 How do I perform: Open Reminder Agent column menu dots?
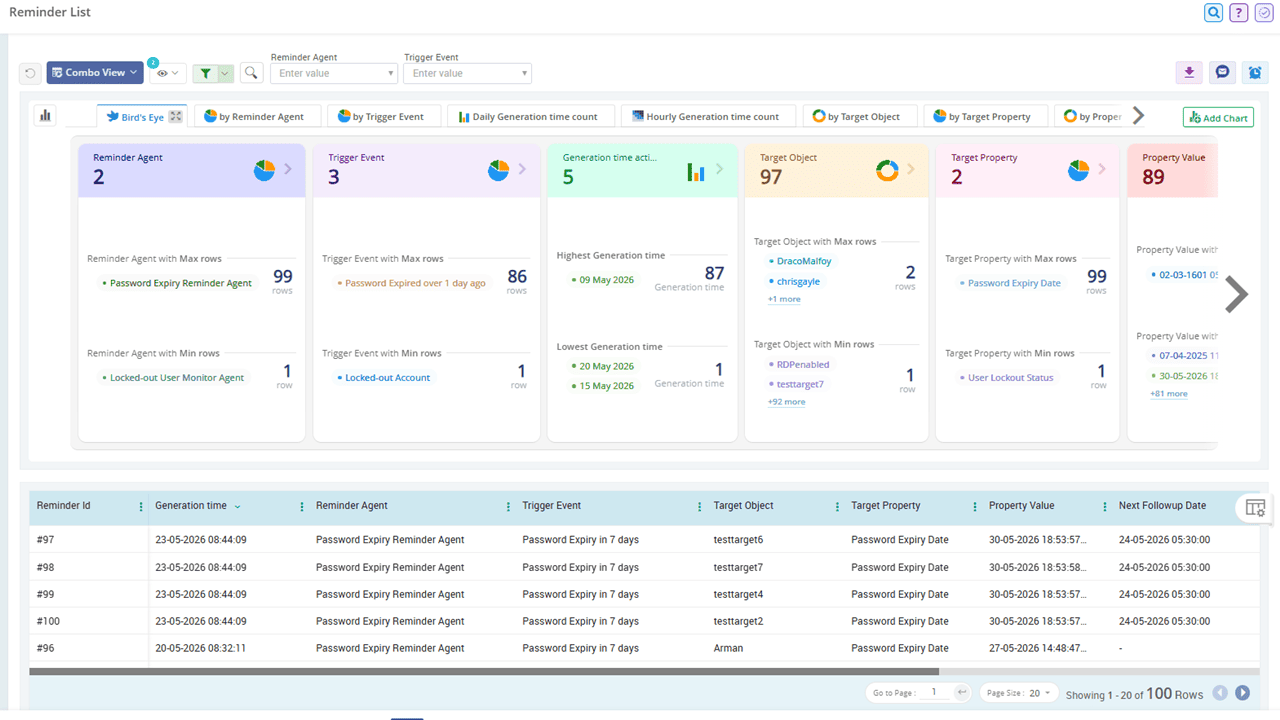[508, 507]
